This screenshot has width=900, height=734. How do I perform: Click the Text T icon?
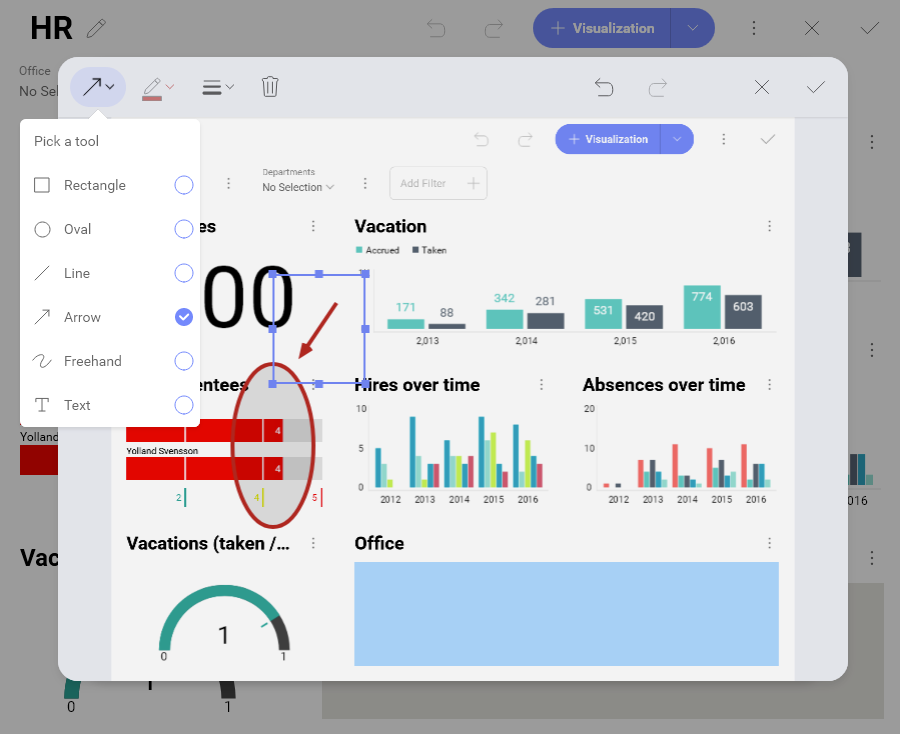tap(42, 405)
